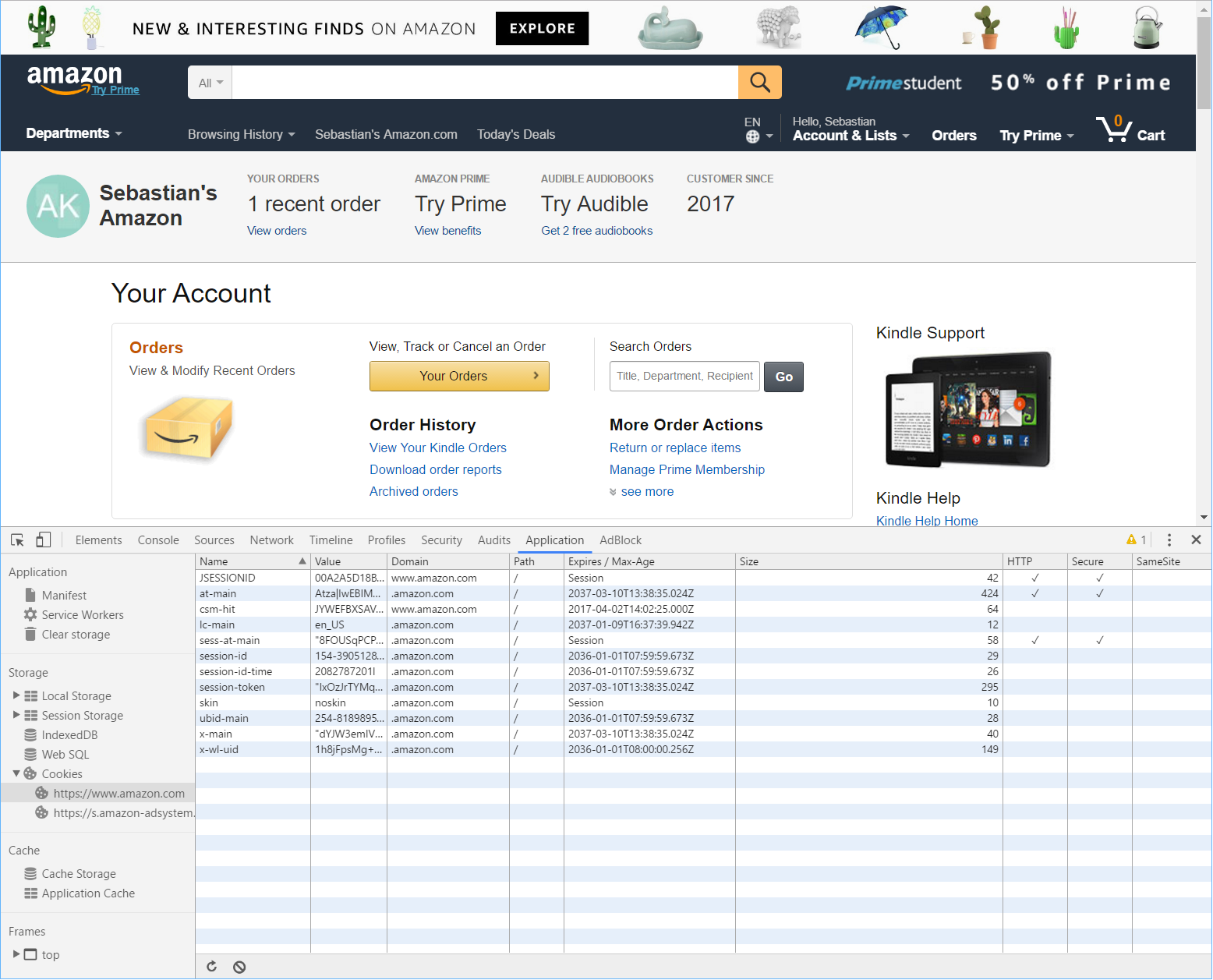The width and height of the screenshot is (1213, 980).
Task: Switch to the Security tab
Action: pyautogui.click(x=441, y=540)
